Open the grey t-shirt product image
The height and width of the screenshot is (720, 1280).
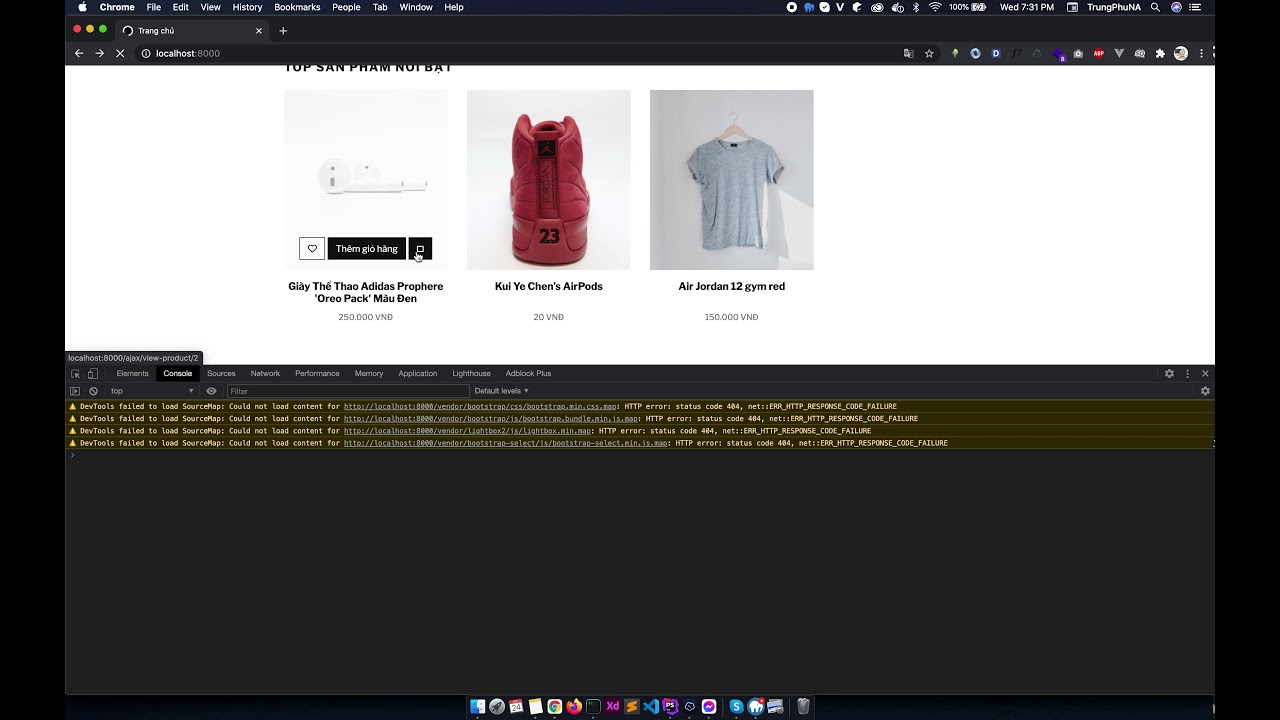[x=732, y=180]
